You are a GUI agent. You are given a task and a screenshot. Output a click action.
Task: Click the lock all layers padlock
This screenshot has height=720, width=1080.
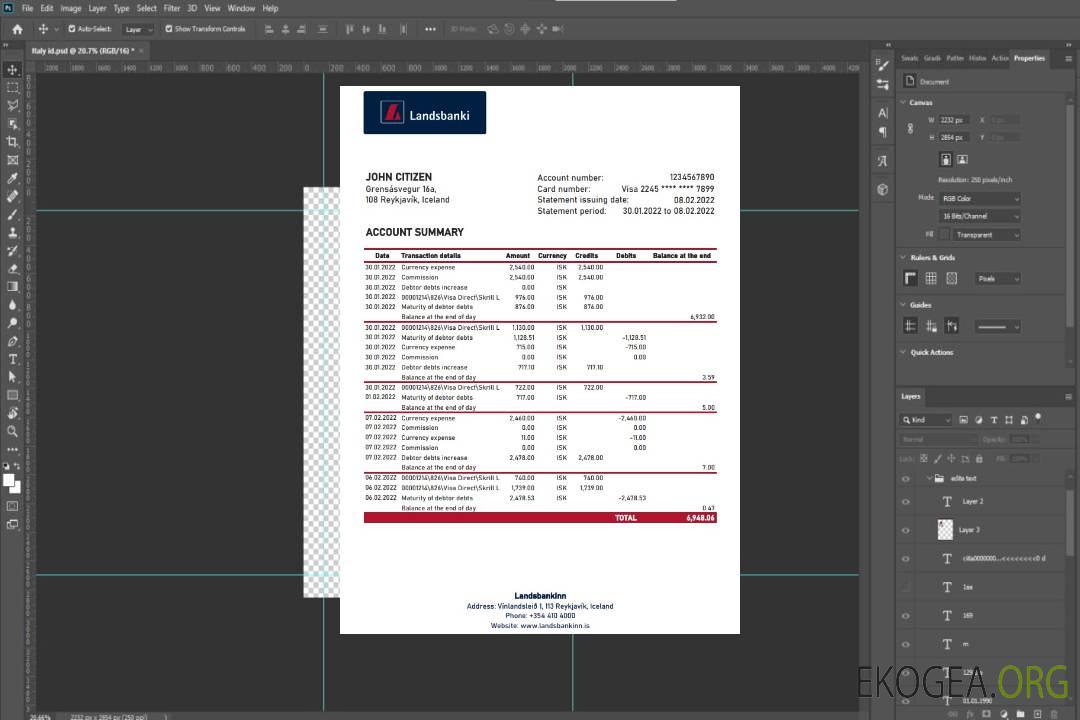click(x=979, y=458)
